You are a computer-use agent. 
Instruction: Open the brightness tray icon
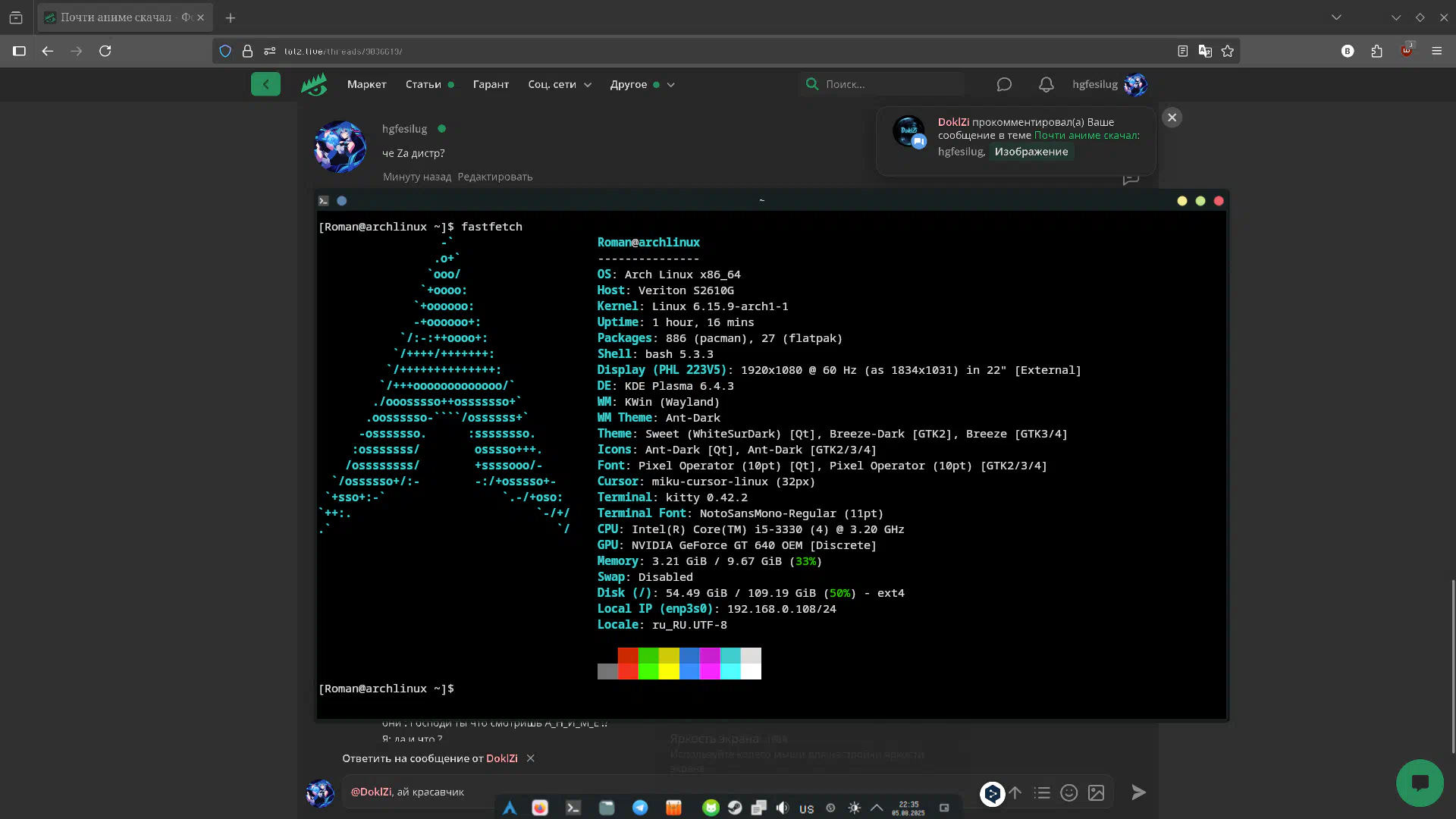click(855, 808)
